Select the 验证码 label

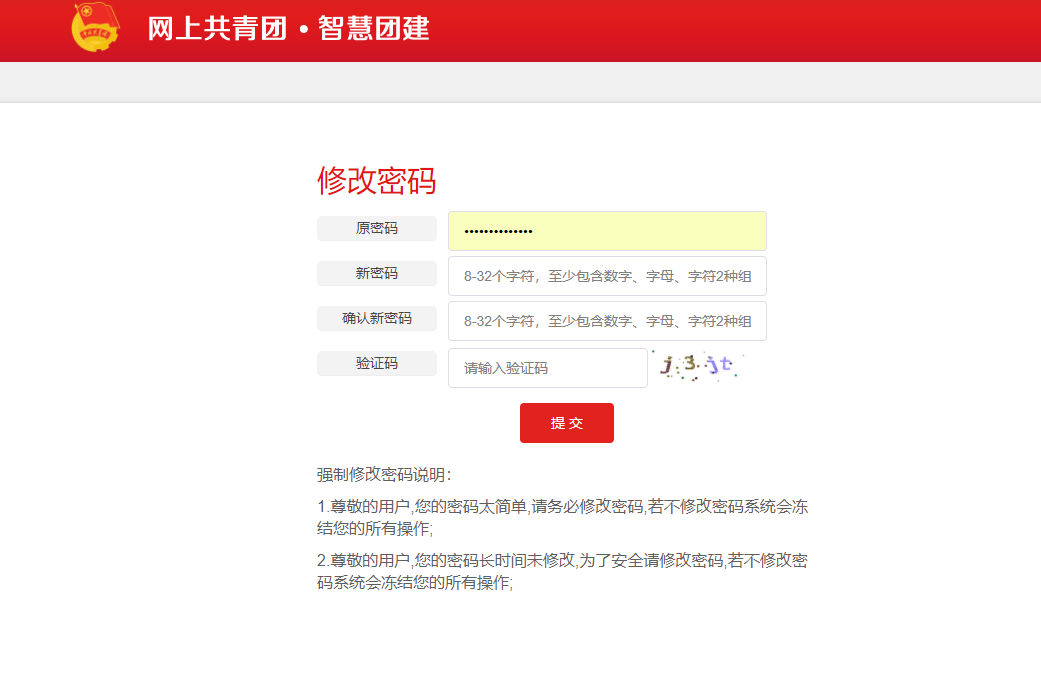click(x=376, y=364)
